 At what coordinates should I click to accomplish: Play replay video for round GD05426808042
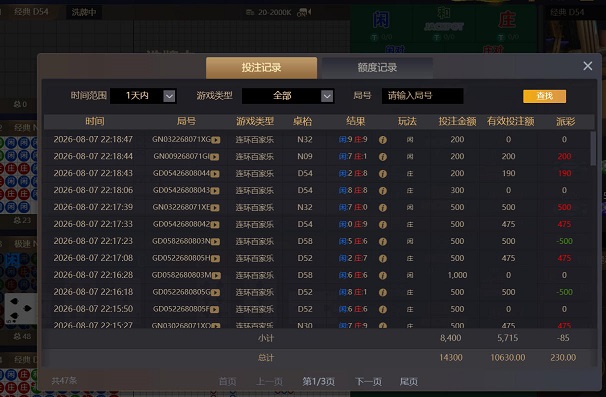click(215, 225)
